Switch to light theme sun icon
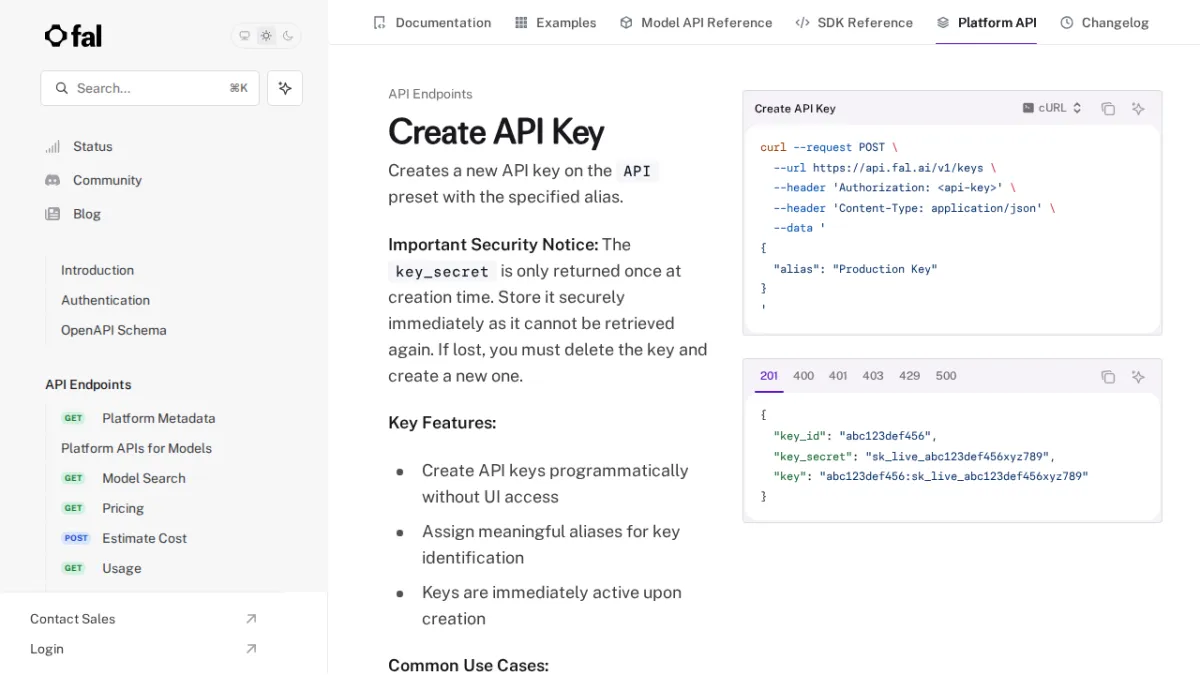Image resolution: width=1200 pixels, height=675 pixels. (266, 36)
